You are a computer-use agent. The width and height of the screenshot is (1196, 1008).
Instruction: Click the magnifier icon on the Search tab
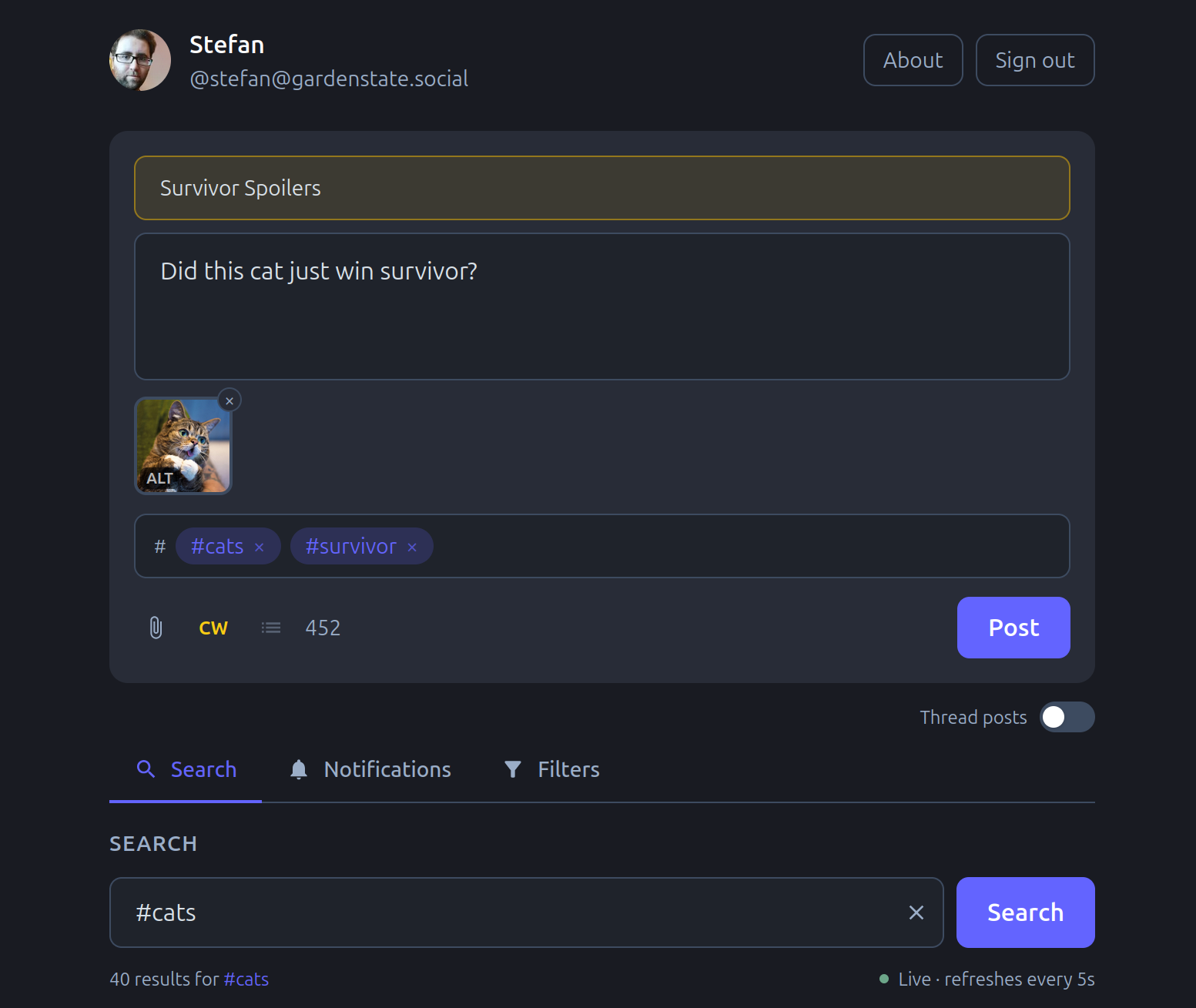(146, 769)
